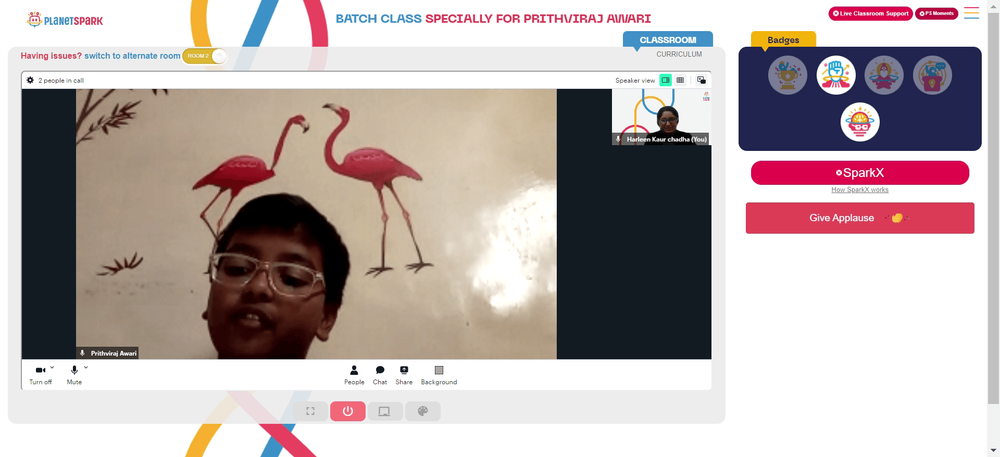Switch to Speaker view layout

point(665,80)
